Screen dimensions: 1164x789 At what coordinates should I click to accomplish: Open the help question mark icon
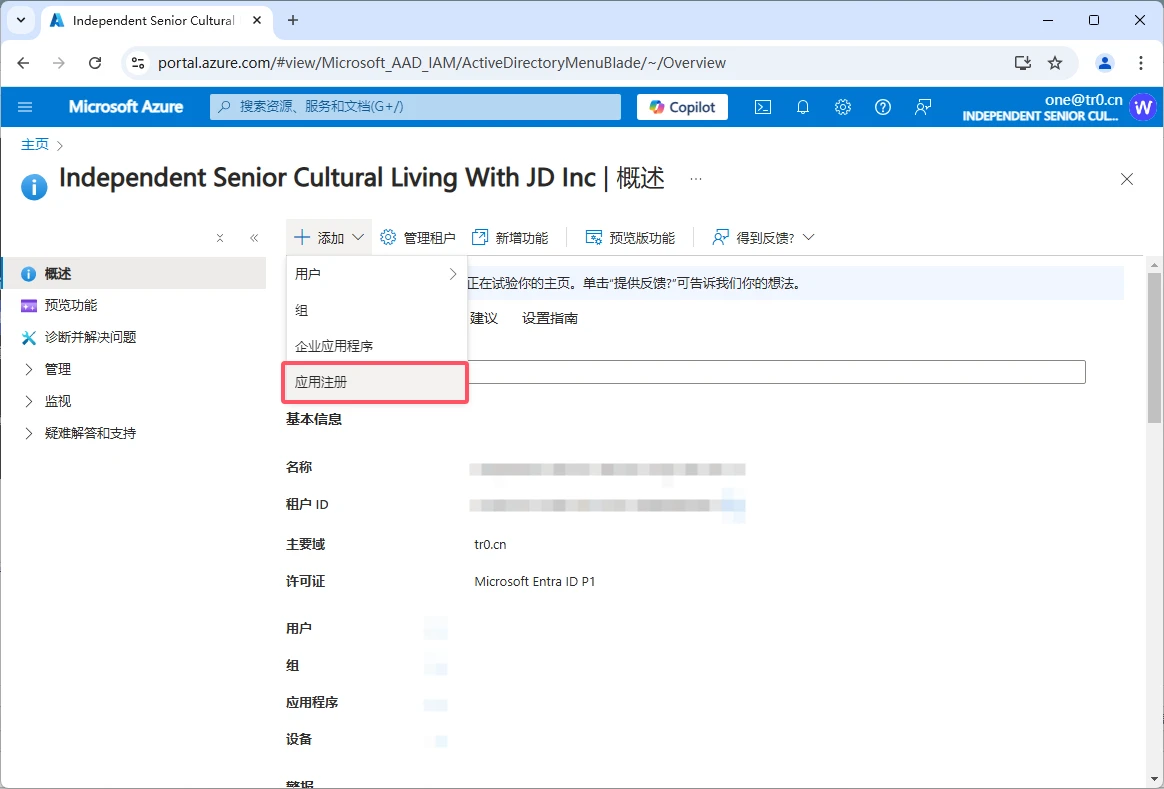coord(883,107)
